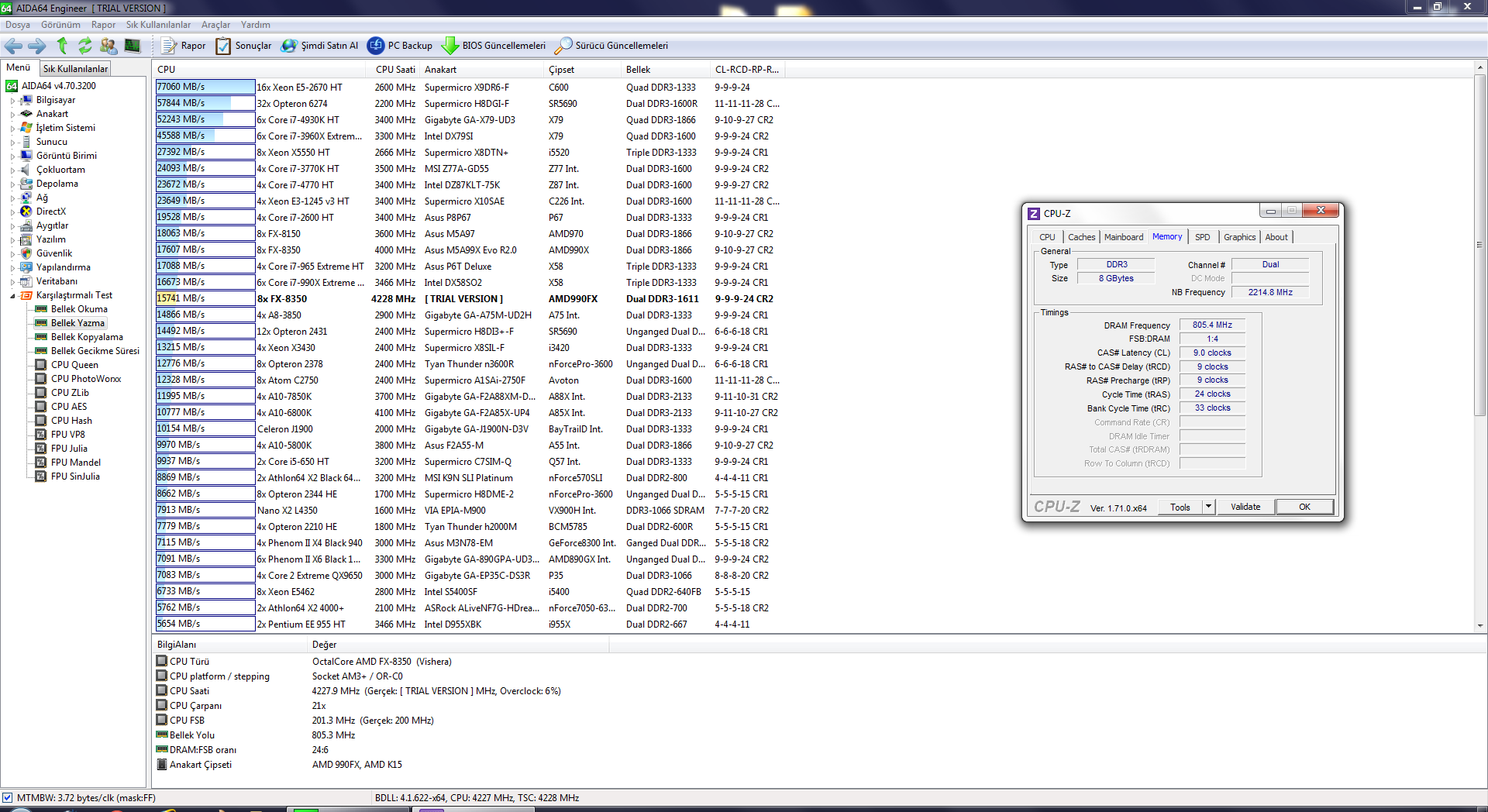Open the CPU-Z Tools dropdown arrow

coord(1208,507)
